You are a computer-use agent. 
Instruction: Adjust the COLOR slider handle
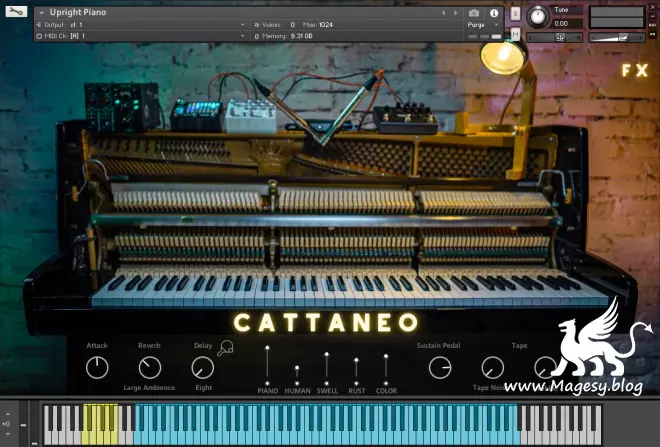click(x=386, y=356)
